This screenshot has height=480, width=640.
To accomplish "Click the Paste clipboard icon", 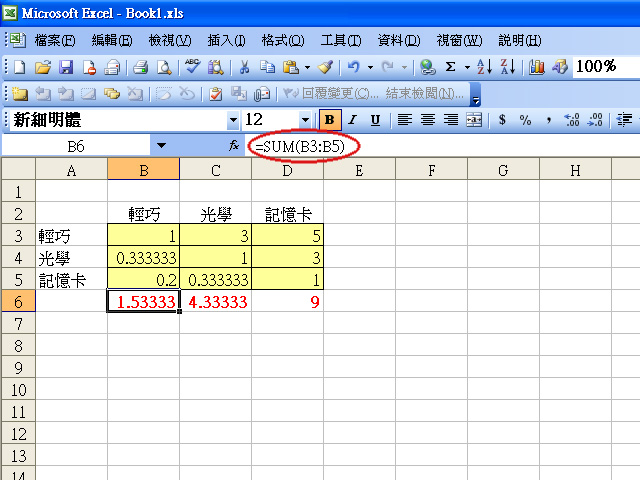I will pos(291,67).
